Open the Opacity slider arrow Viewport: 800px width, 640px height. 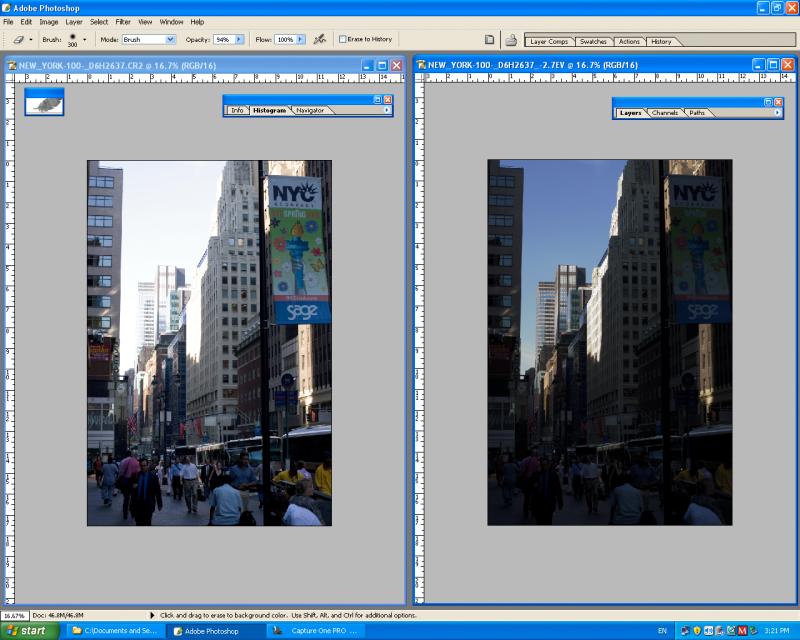click(x=239, y=39)
